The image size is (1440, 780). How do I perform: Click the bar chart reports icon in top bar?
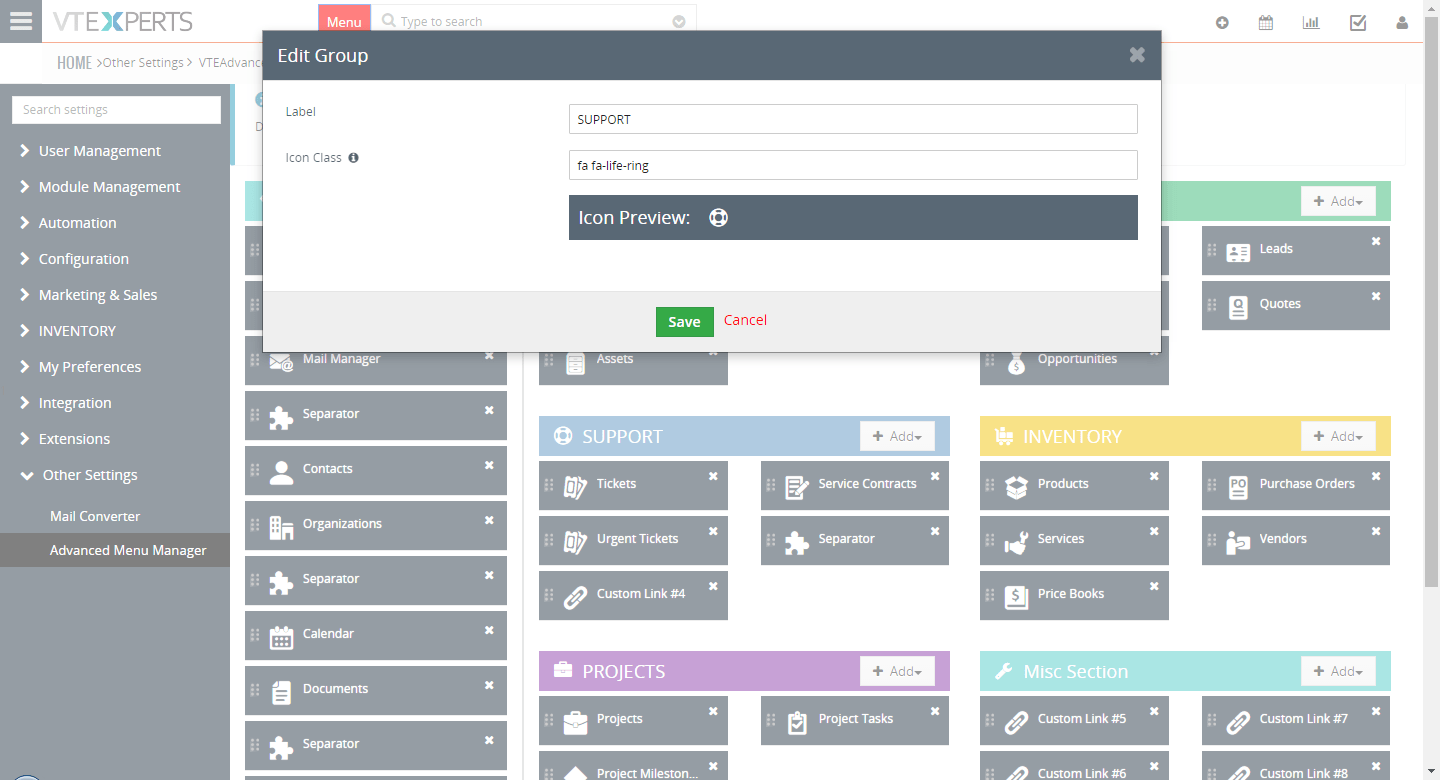click(x=1311, y=21)
